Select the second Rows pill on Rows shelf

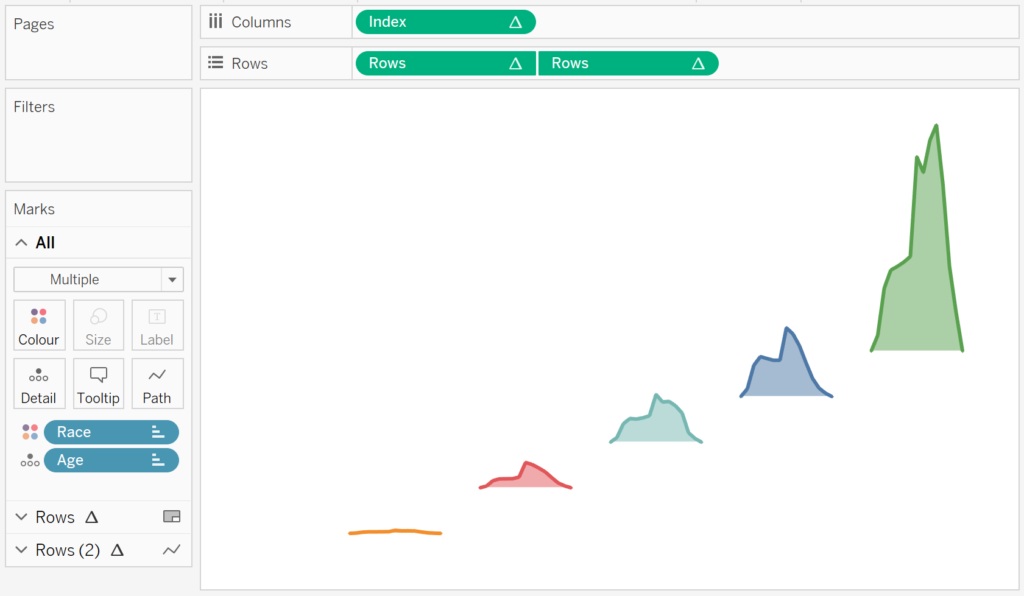click(x=628, y=63)
